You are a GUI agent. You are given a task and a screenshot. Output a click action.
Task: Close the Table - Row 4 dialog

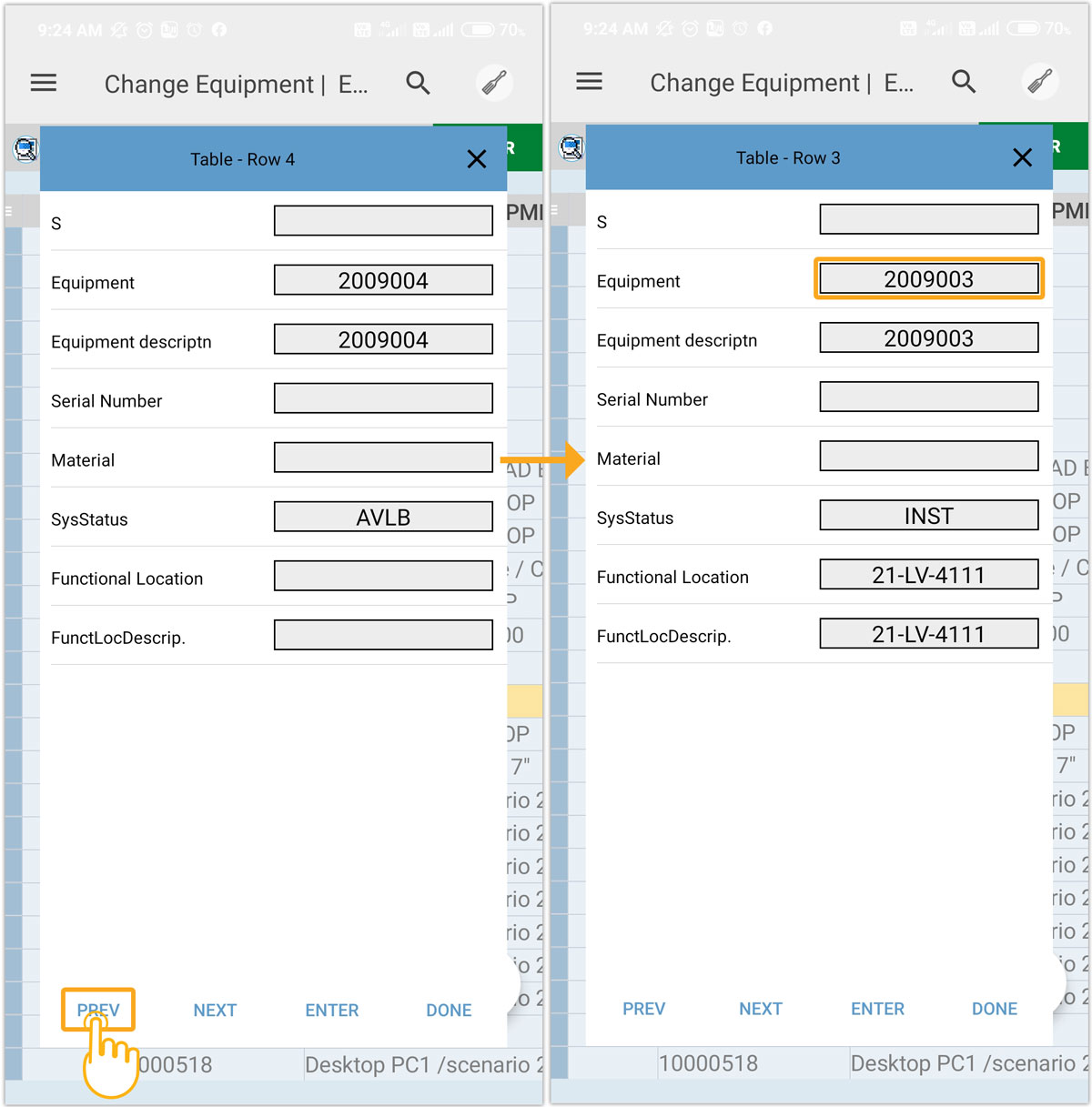coord(476,159)
